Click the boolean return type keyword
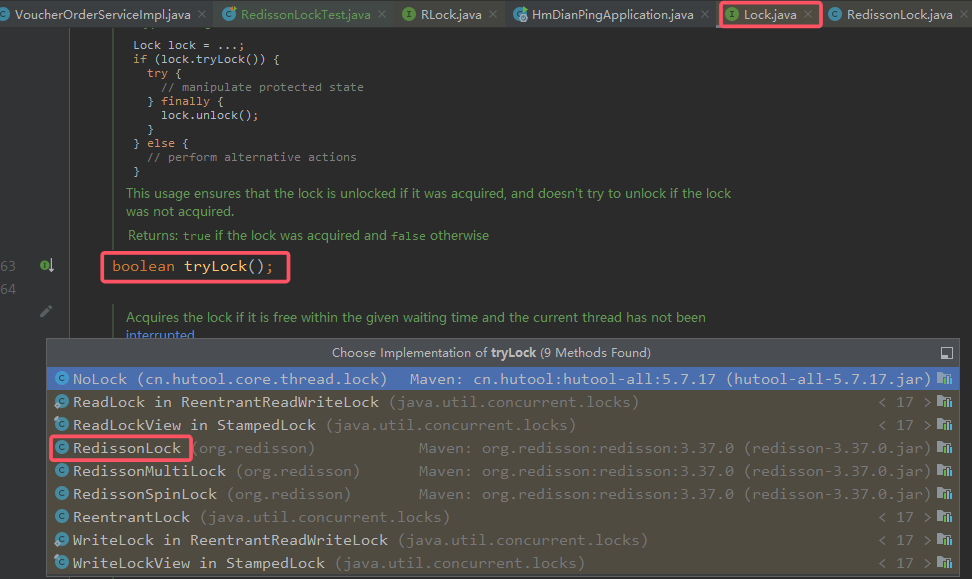 click(143, 266)
